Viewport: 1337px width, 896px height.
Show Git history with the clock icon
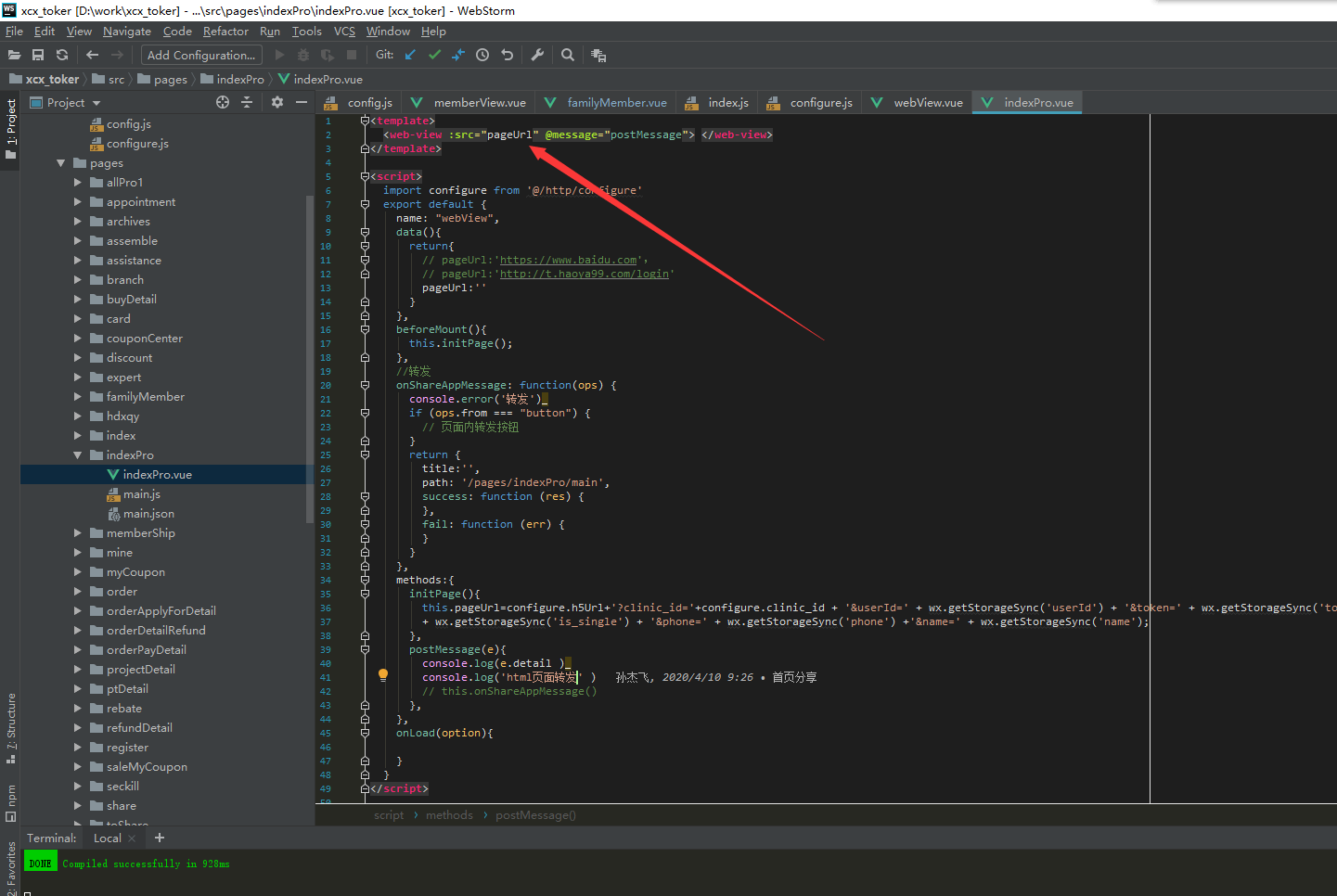tap(482, 55)
